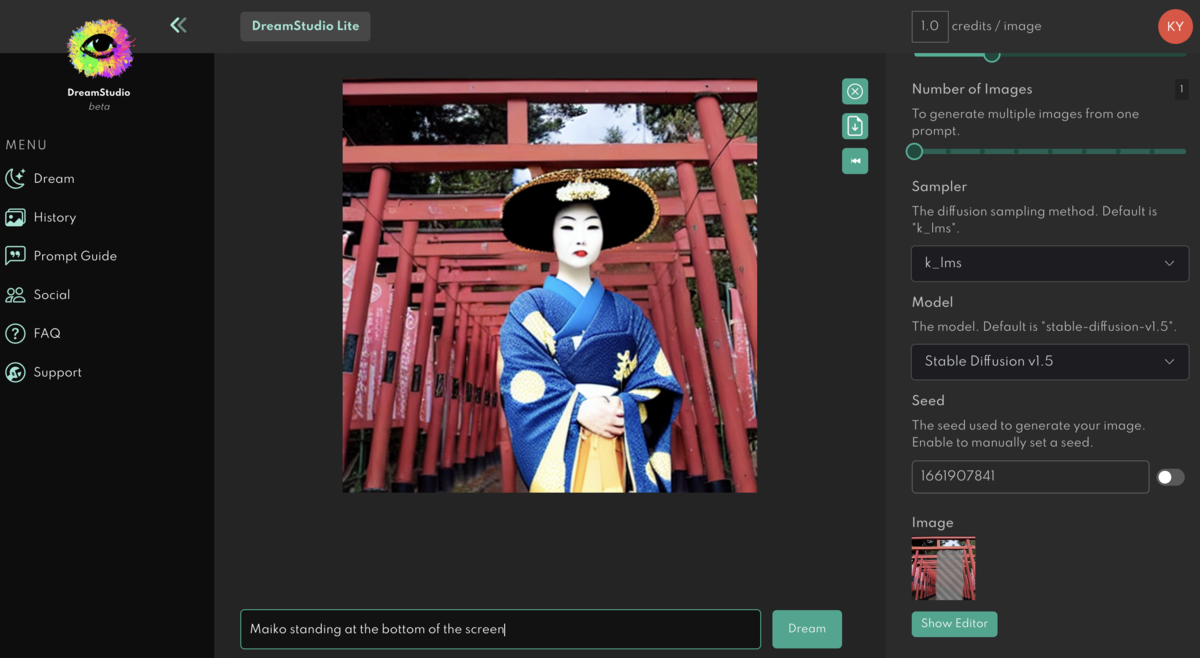Viewport: 1200px width, 658px height.
Task: Click Show Editor under the Image section
Action: 954,623
